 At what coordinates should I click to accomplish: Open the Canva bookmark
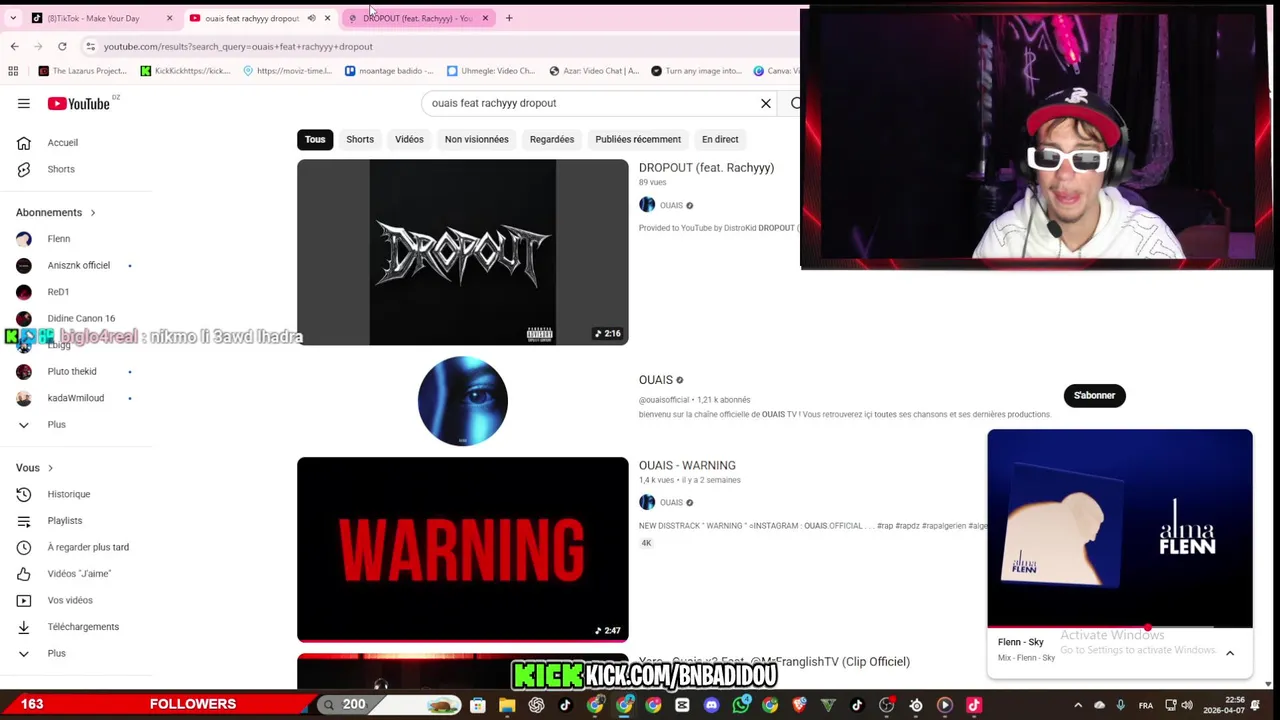[776, 71]
